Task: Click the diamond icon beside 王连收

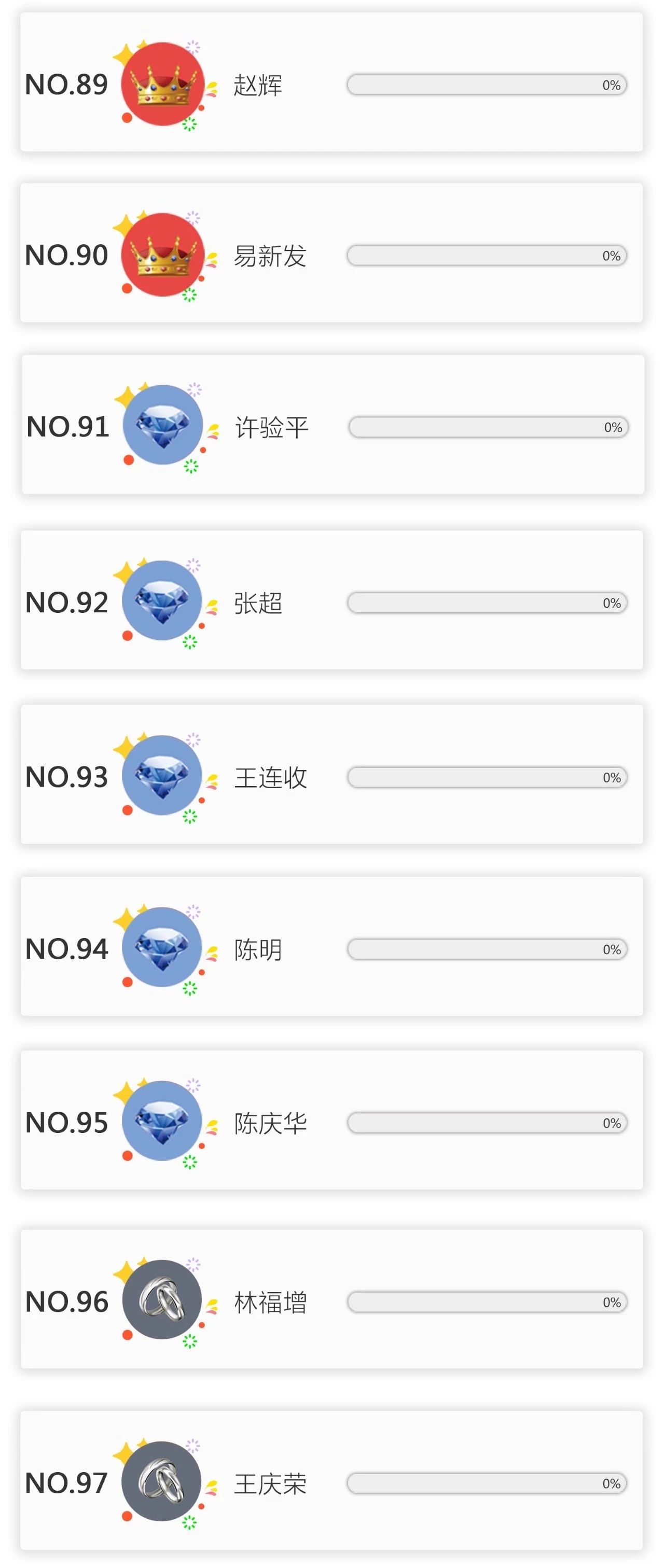Action: pyautogui.click(x=162, y=776)
